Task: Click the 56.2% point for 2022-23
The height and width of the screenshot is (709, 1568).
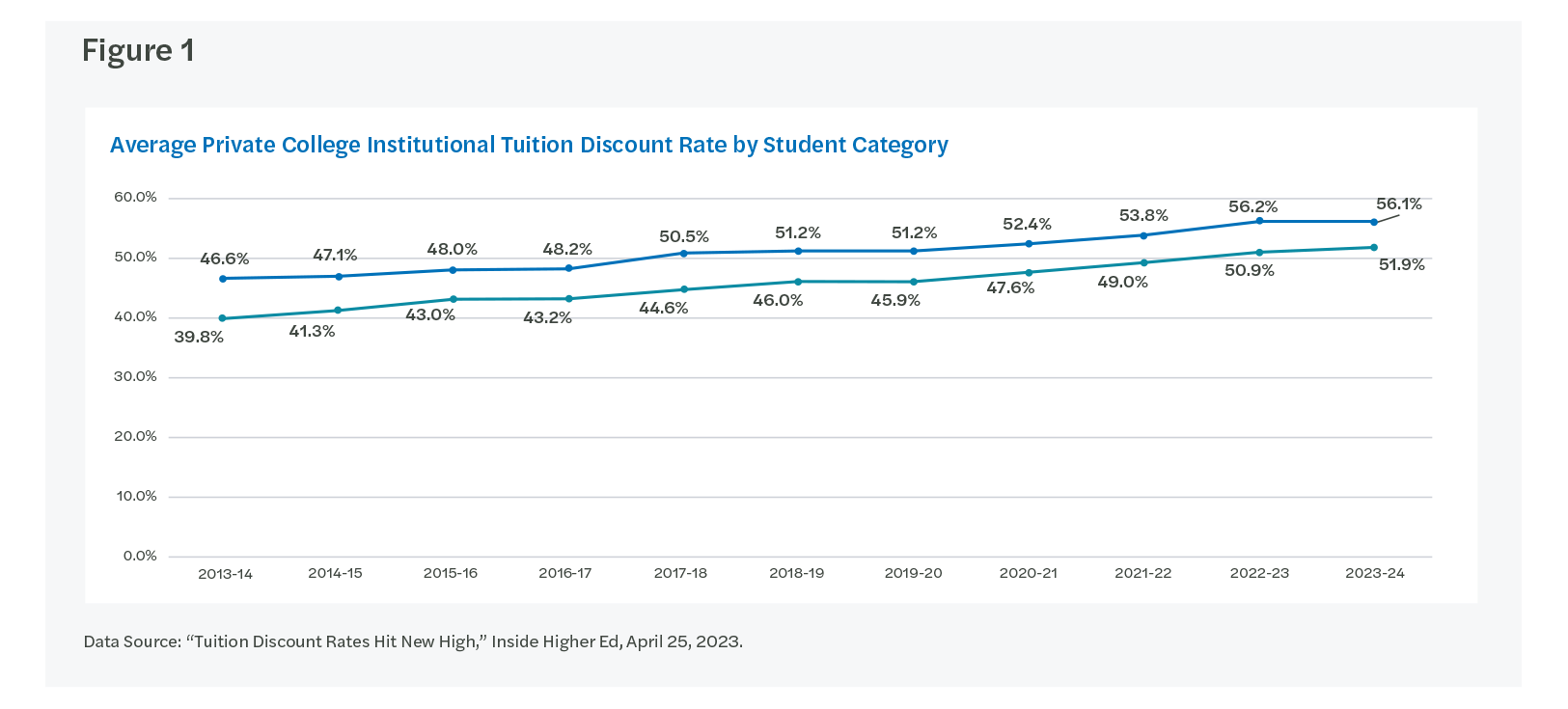Action: pyautogui.click(x=1259, y=221)
